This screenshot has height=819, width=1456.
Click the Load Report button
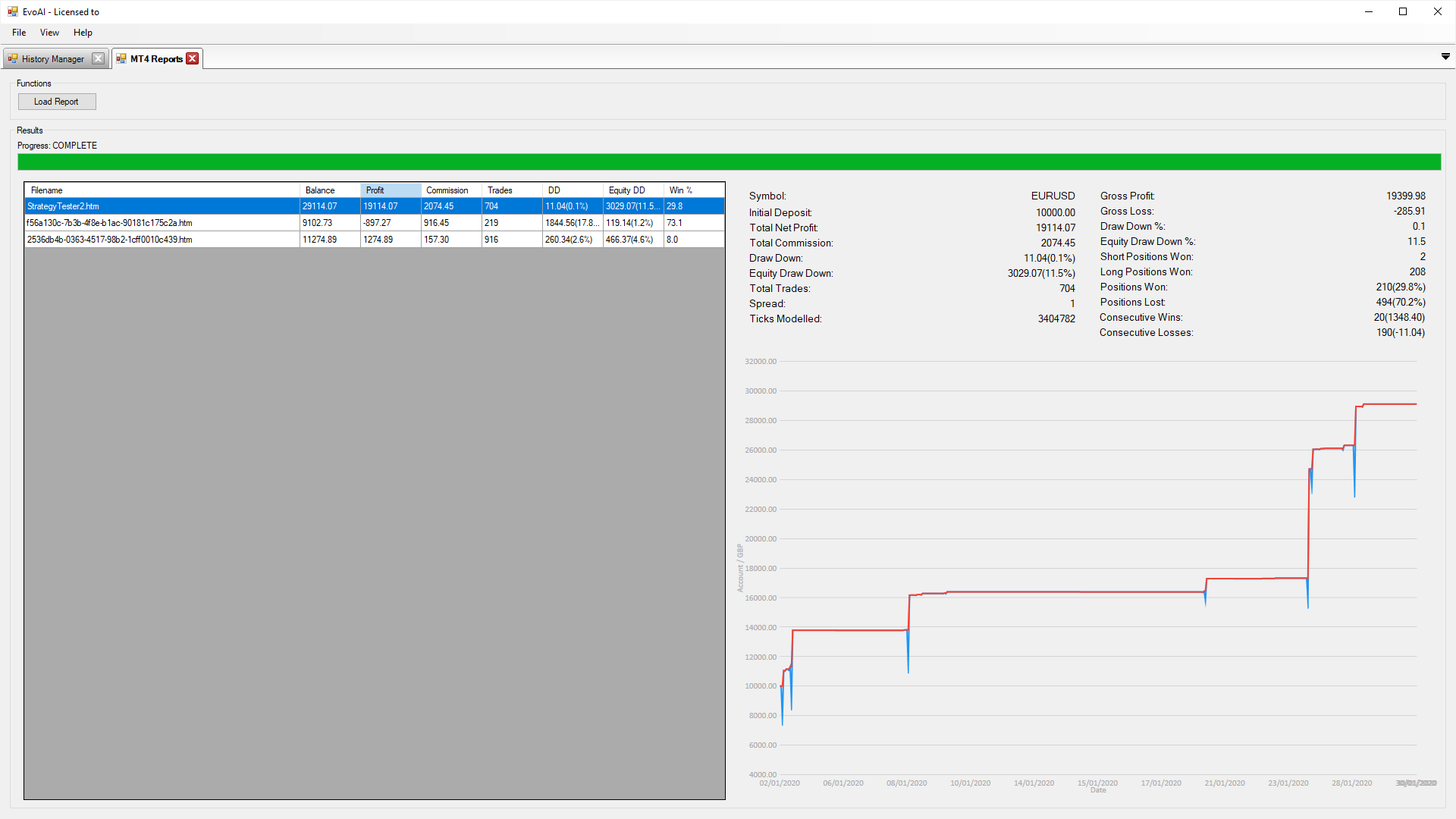click(55, 101)
